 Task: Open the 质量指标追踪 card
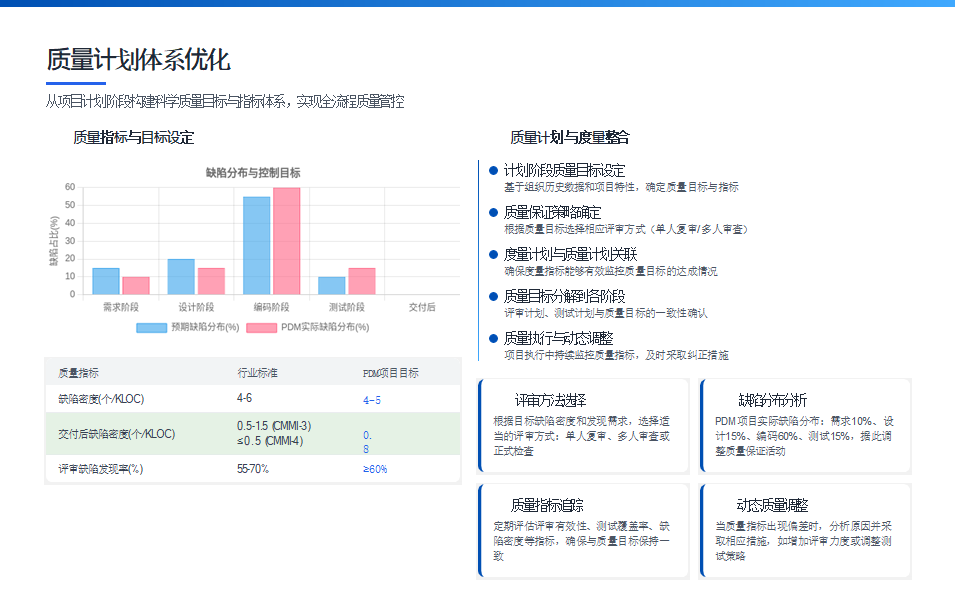point(583,531)
